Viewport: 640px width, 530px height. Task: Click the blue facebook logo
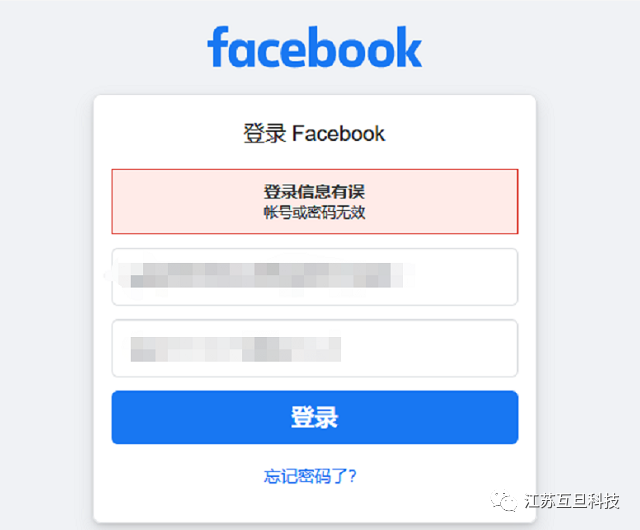tap(315, 47)
